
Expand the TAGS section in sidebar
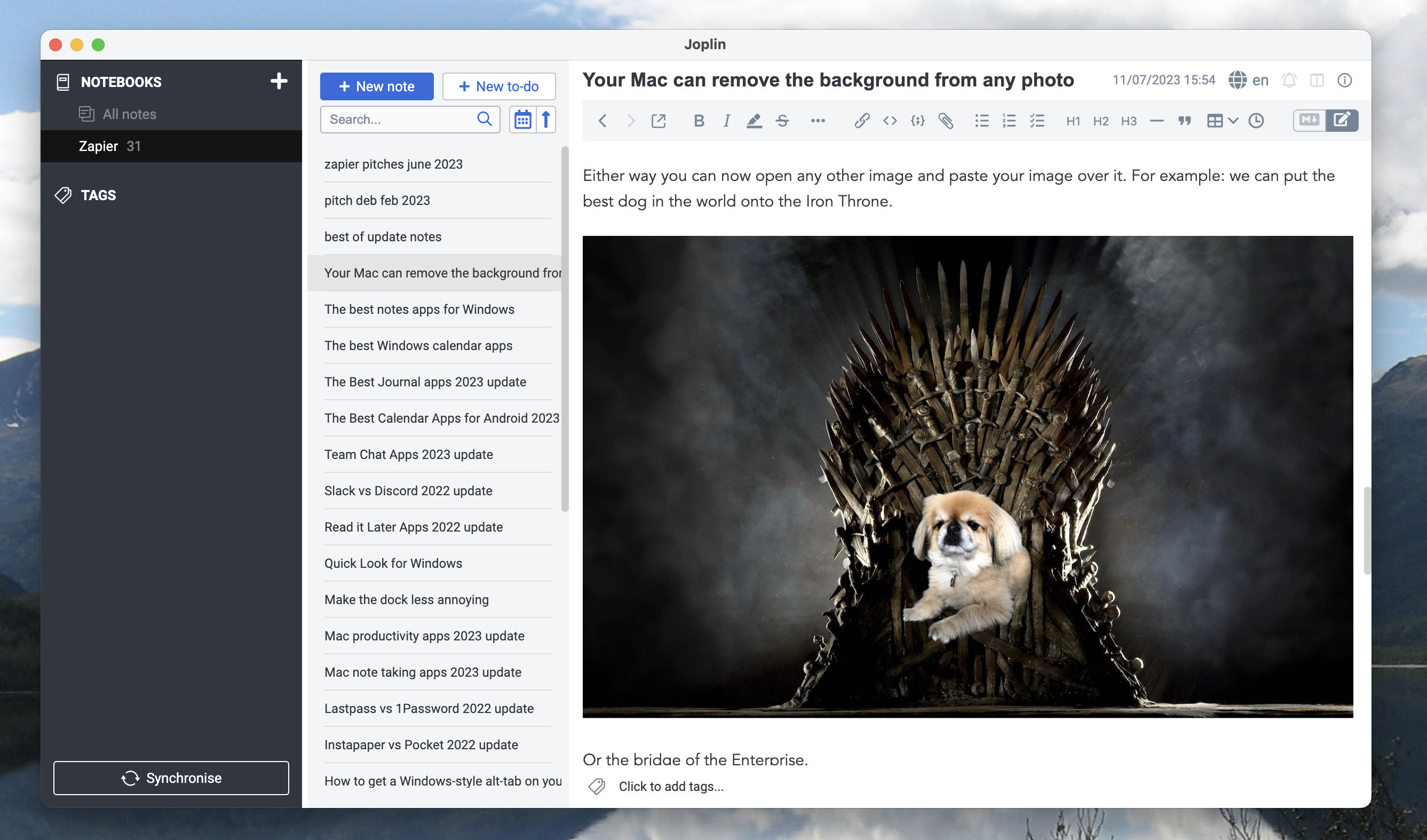click(x=98, y=195)
